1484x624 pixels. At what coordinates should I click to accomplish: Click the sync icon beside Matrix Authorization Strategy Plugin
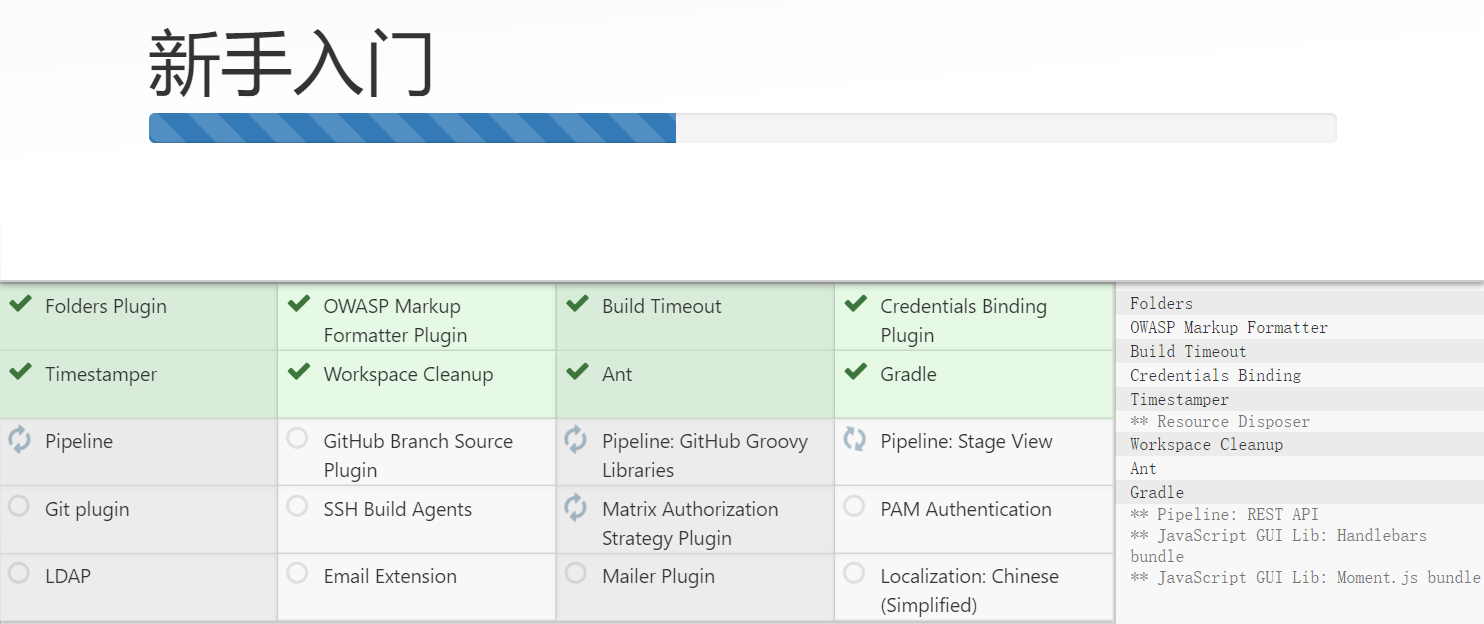point(576,507)
